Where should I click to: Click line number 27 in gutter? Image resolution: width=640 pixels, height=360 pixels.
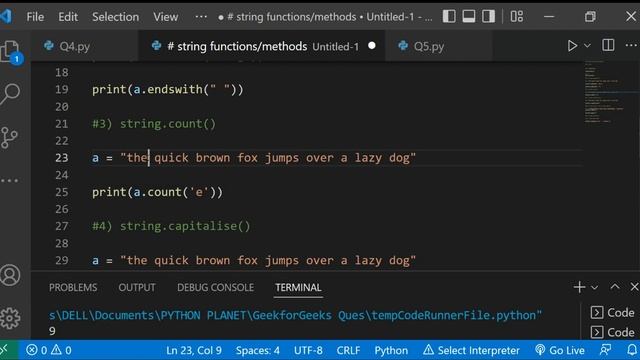[62, 226]
